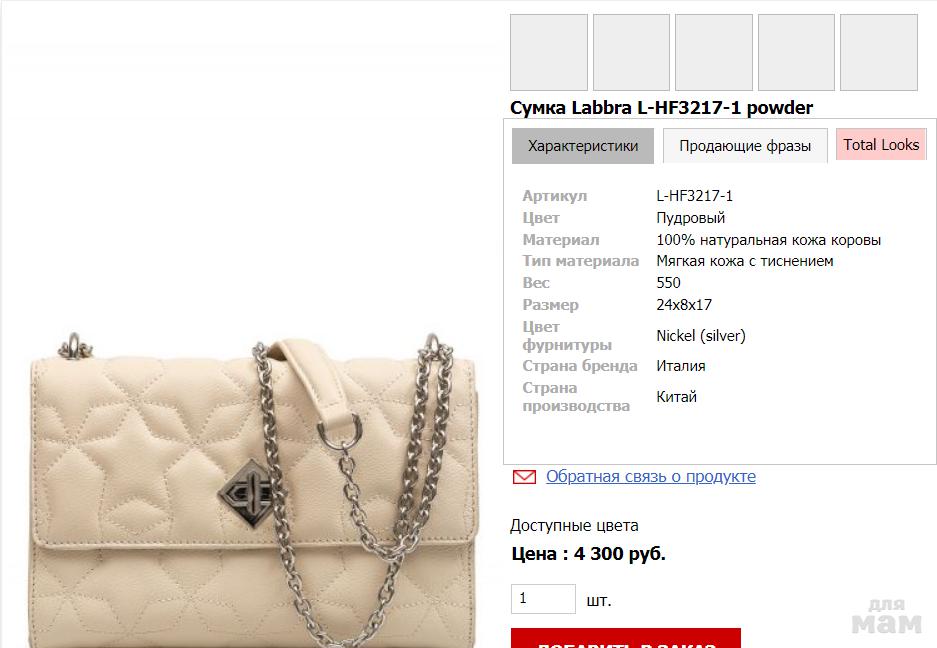Click the product title Сумка Labbra L-HF3217-1 powder
This screenshot has height=648, width=937.
point(661,108)
